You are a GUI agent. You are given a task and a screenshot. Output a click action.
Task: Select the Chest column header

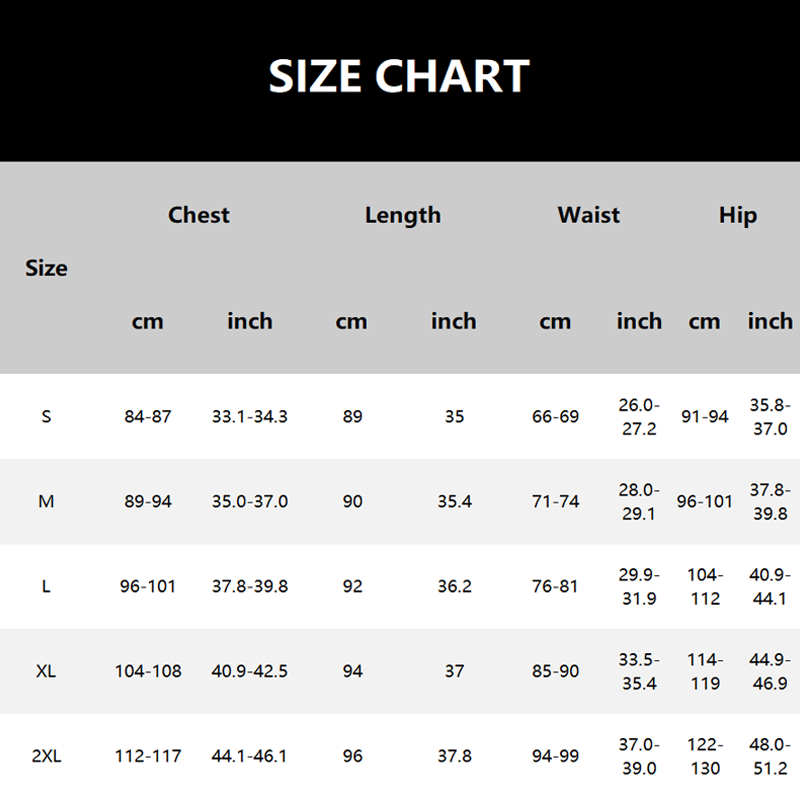coord(199,215)
